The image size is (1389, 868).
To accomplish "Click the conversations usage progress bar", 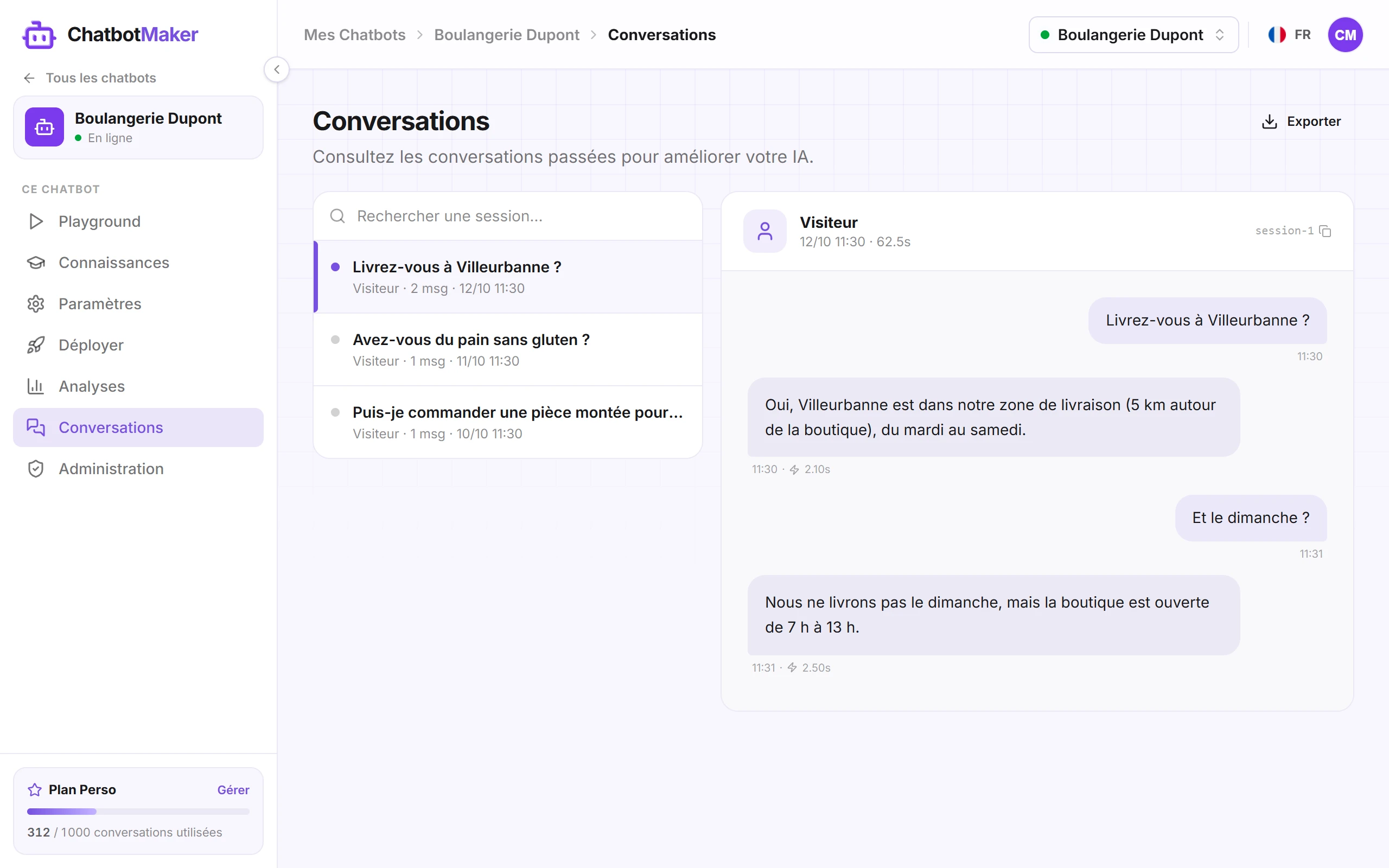I will click(138, 812).
